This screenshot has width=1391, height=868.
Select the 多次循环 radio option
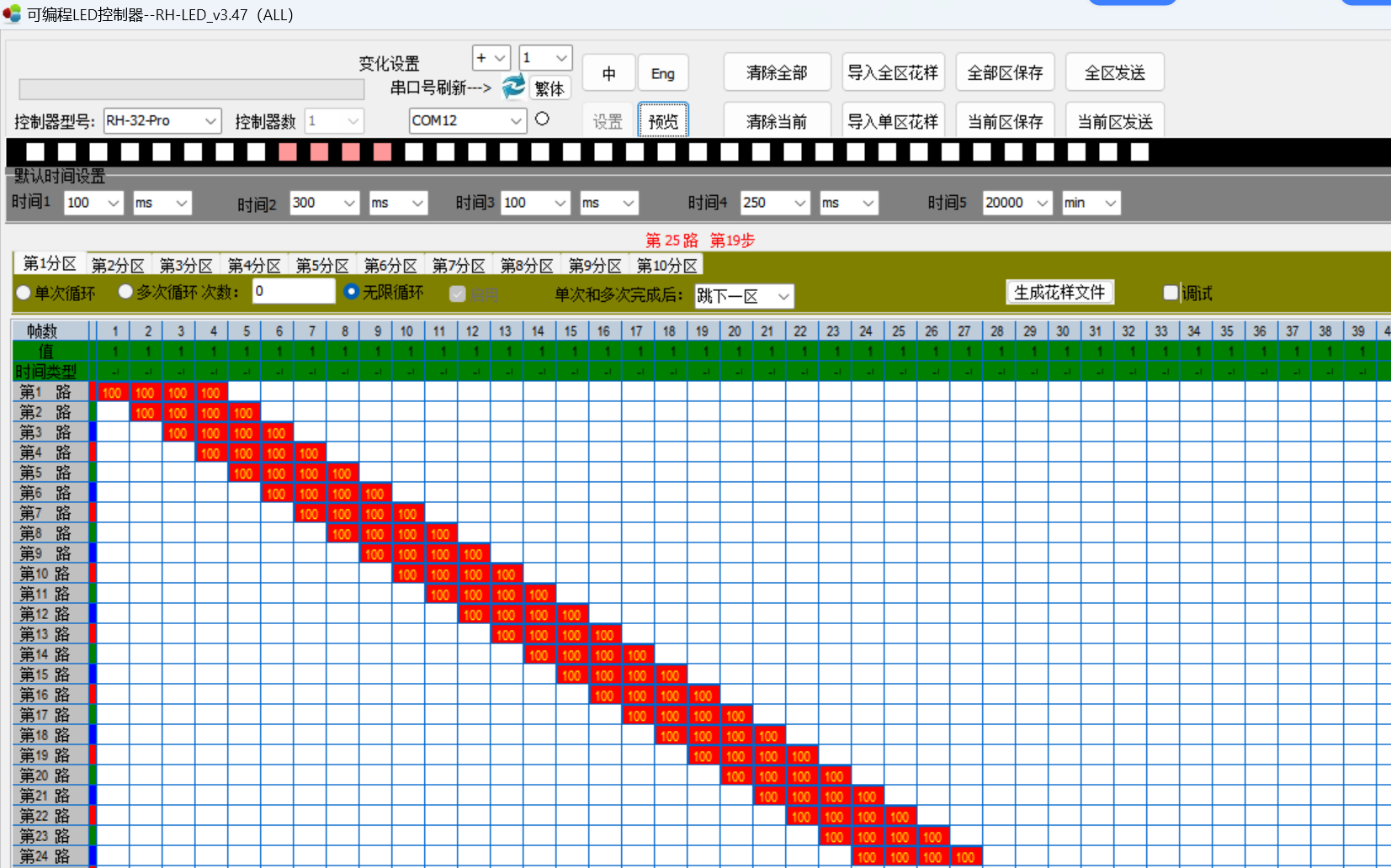[125, 292]
